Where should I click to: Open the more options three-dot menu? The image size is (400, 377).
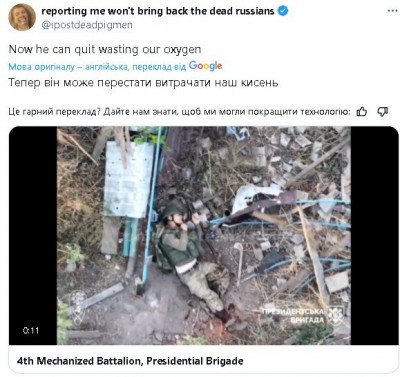click(x=392, y=11)
